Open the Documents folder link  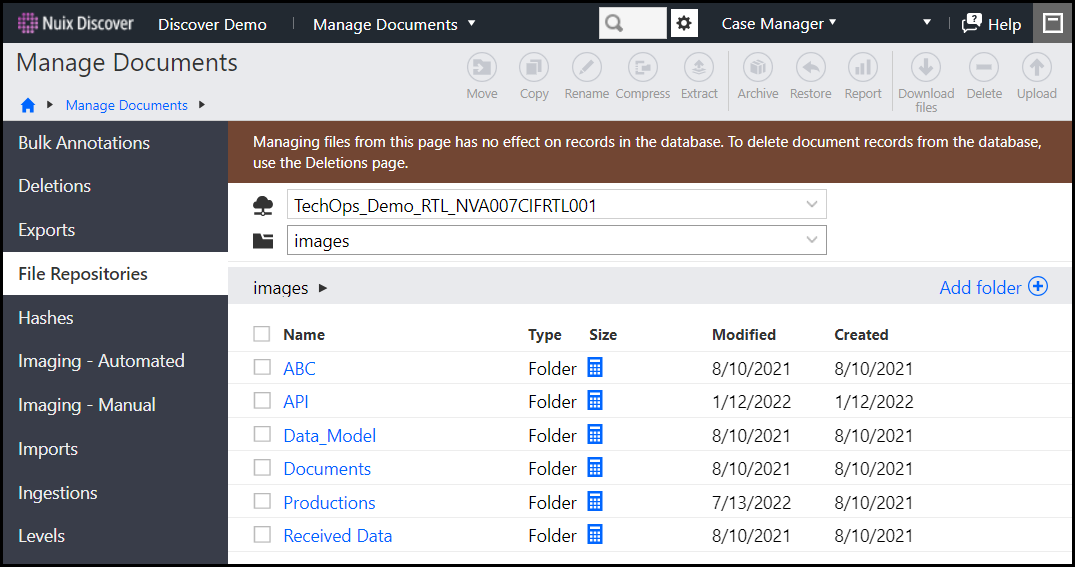(x=327, y=468)
